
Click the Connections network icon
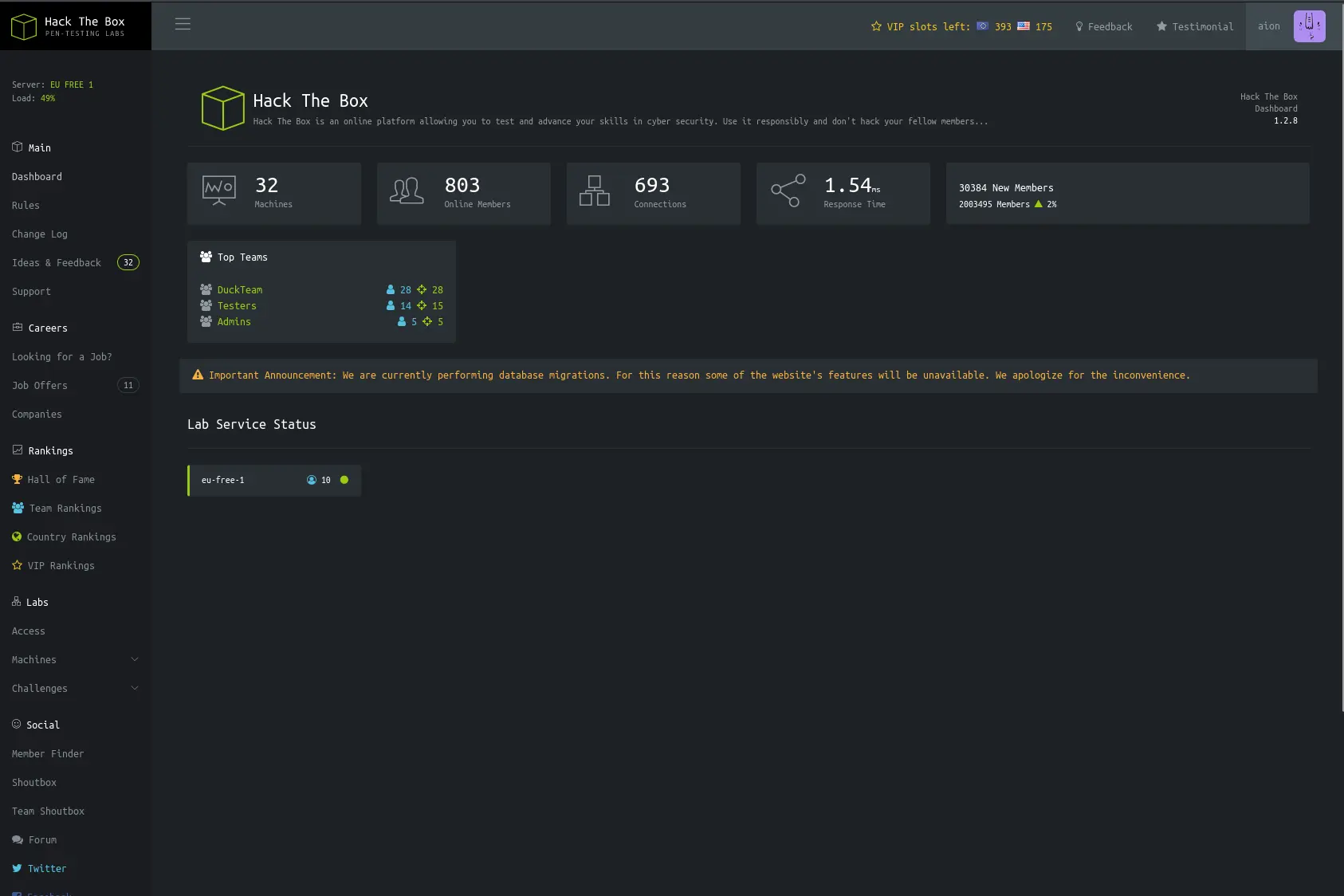point(595,191)
